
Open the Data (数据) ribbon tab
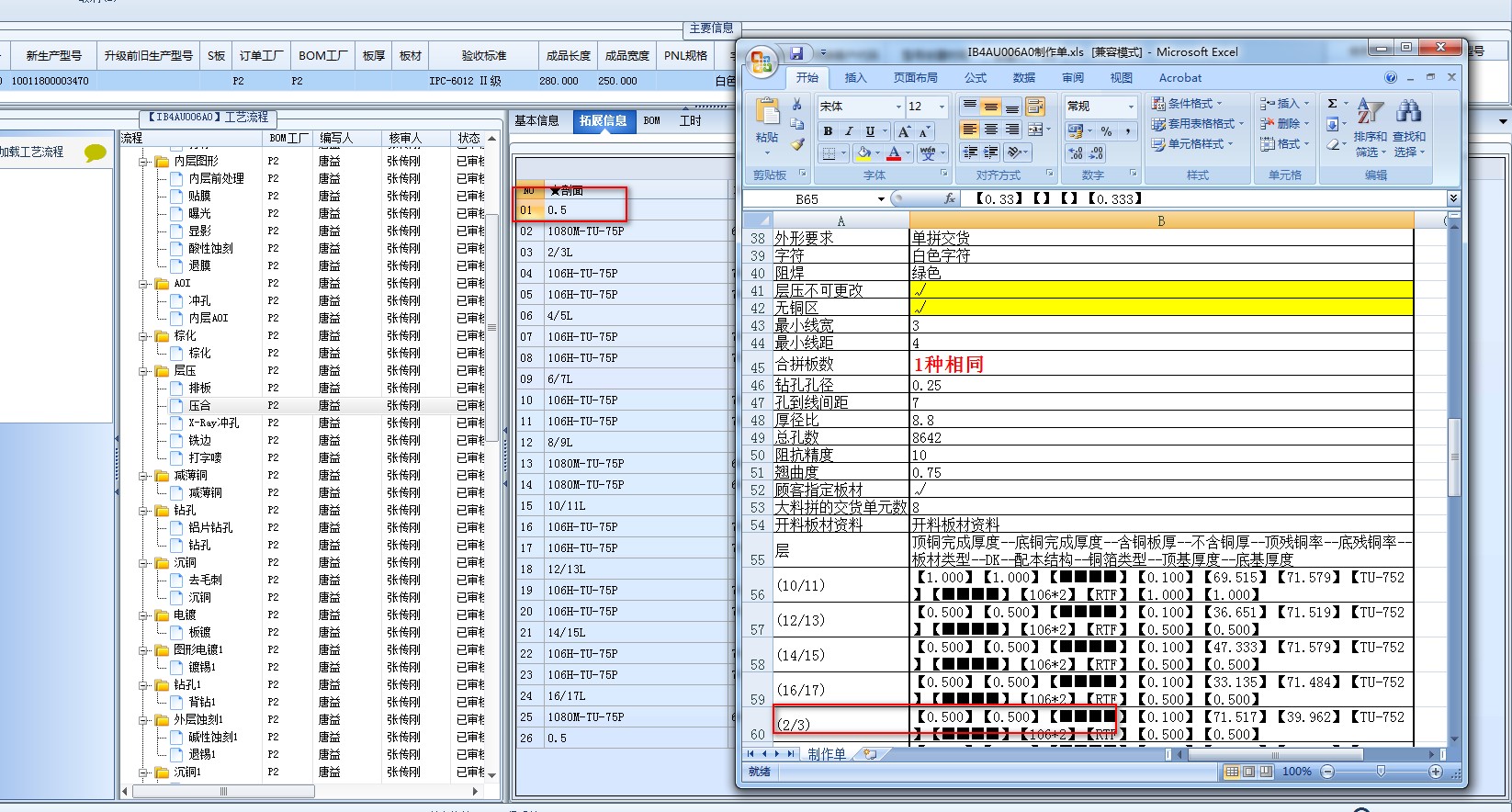pyautogui.click(x=1024, y=78)
